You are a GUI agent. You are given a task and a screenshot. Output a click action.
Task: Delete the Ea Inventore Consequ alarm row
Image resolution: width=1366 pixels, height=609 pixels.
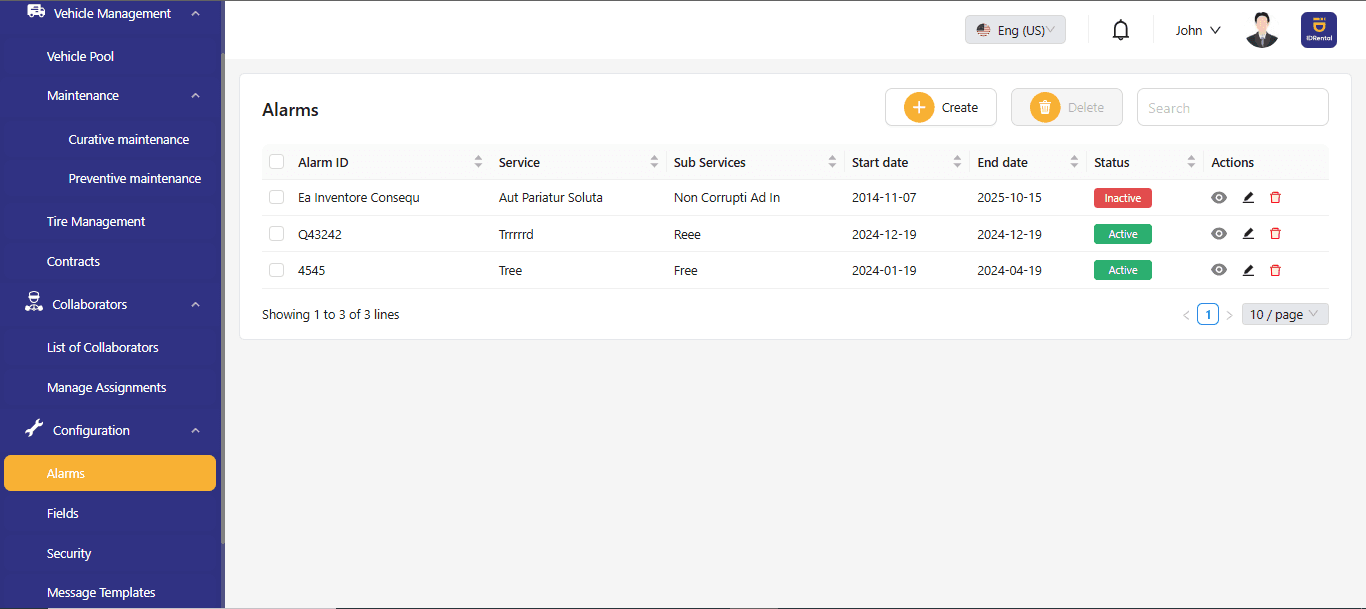coord(1275,198)
